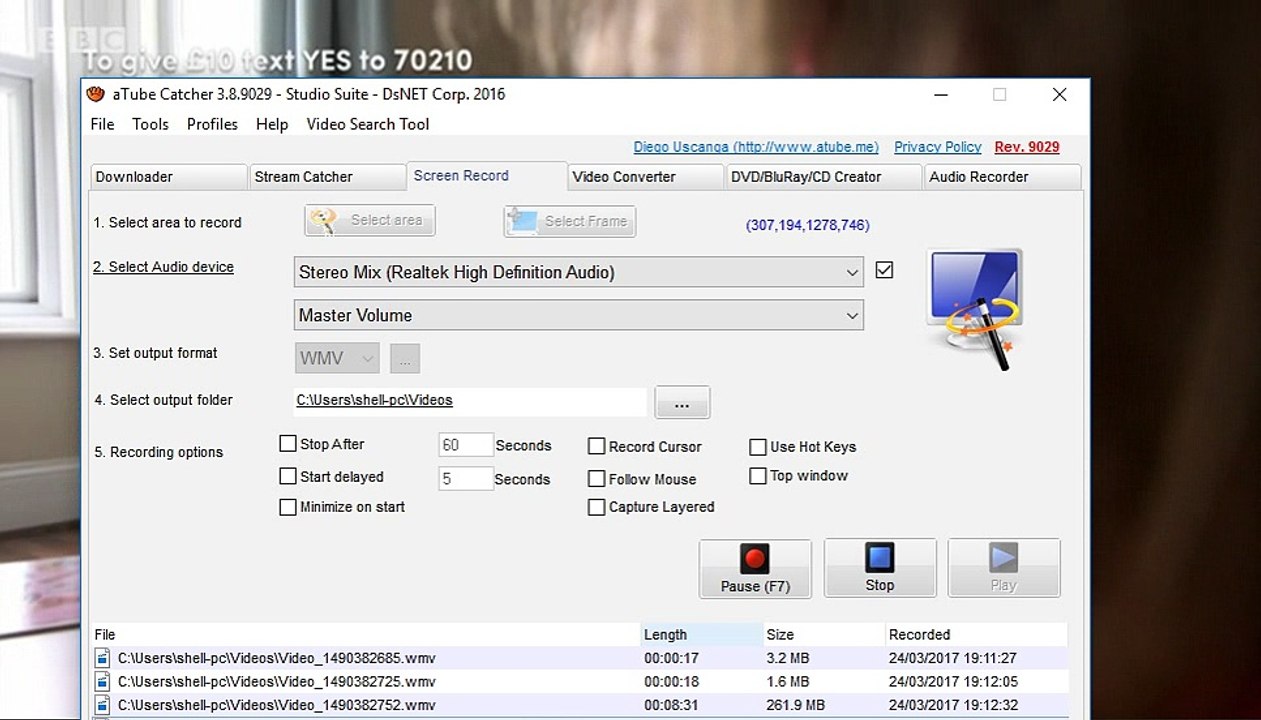Click the 3.2 MB size cell

(x=788, y=658)
